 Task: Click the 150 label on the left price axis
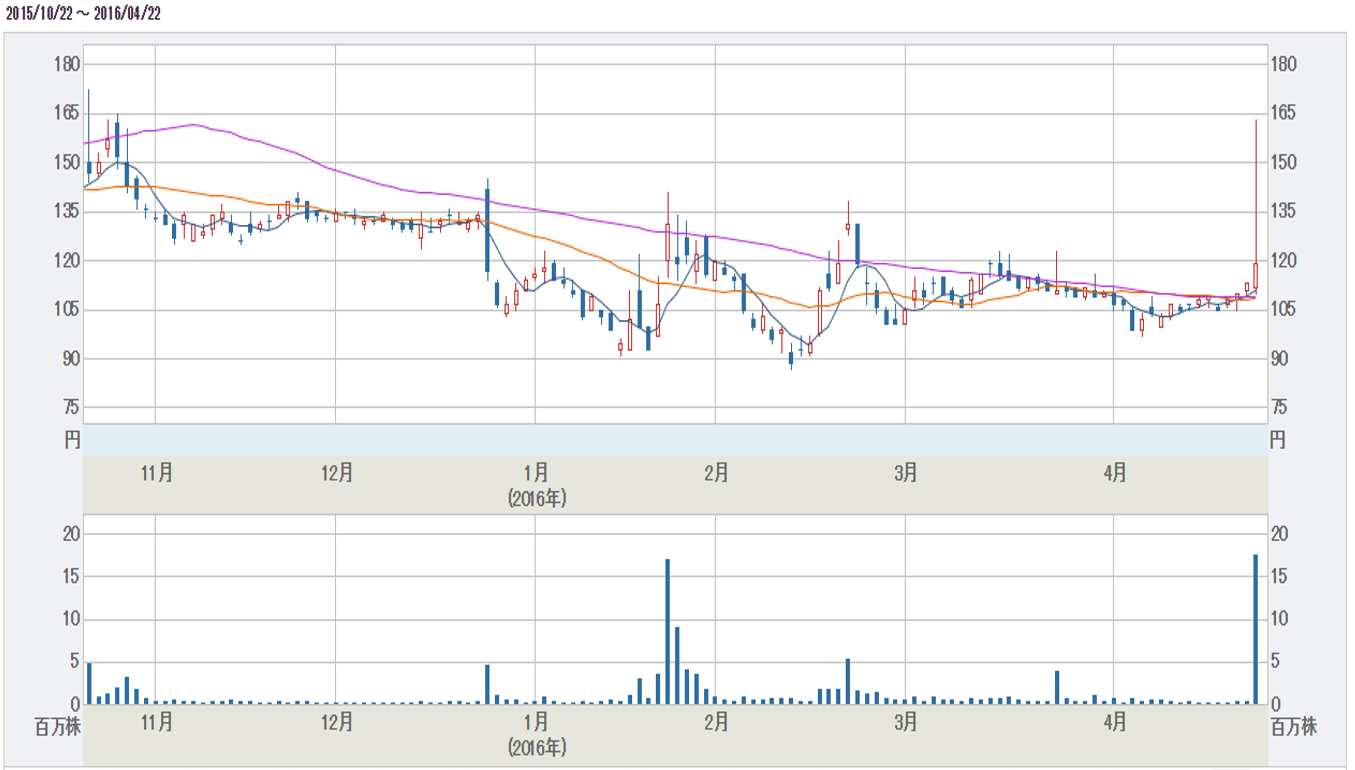pos(66,163)
